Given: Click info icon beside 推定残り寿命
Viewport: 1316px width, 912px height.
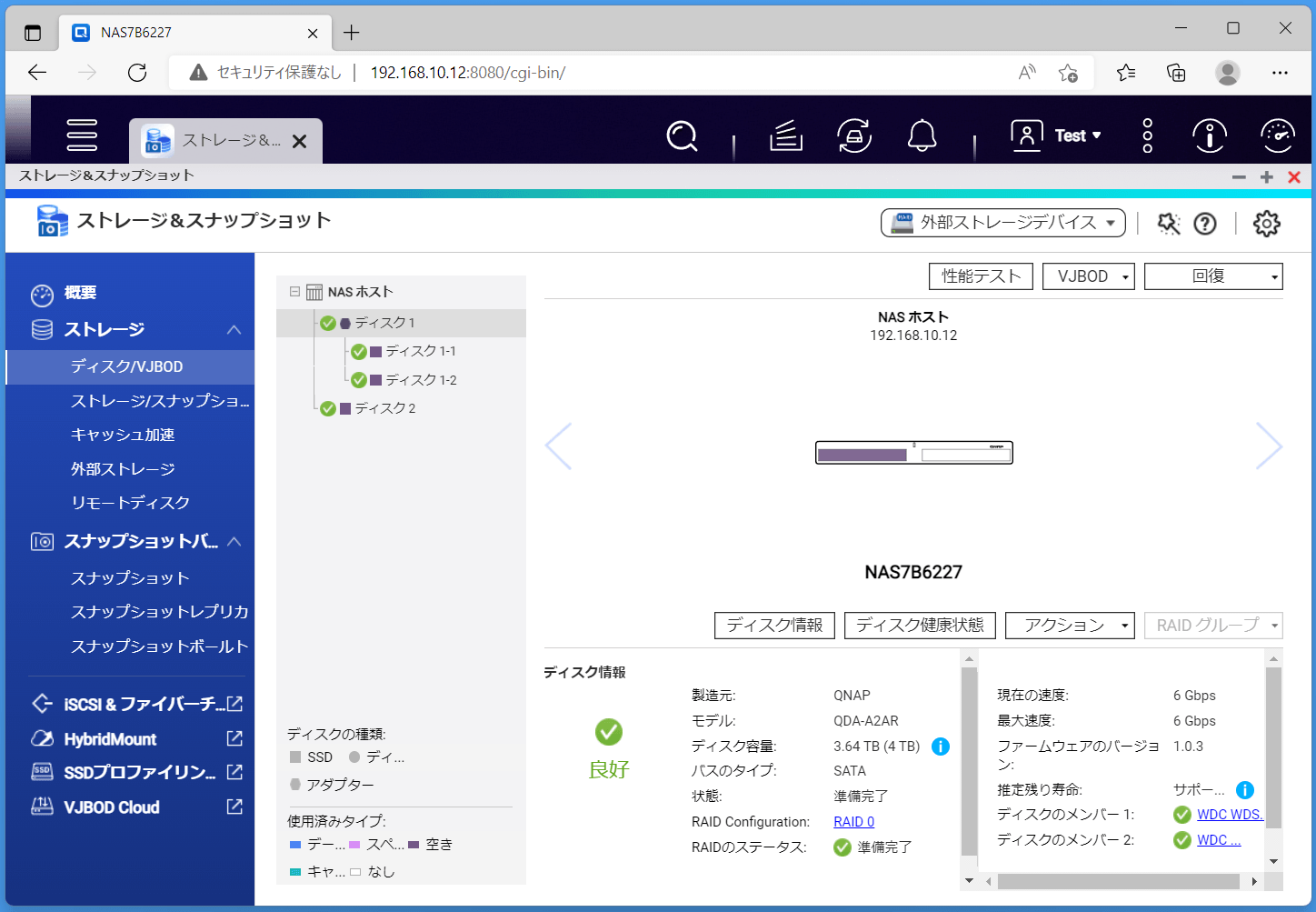Looking at the screenshot, I should pyautogui.click(x=1245, y=790).
